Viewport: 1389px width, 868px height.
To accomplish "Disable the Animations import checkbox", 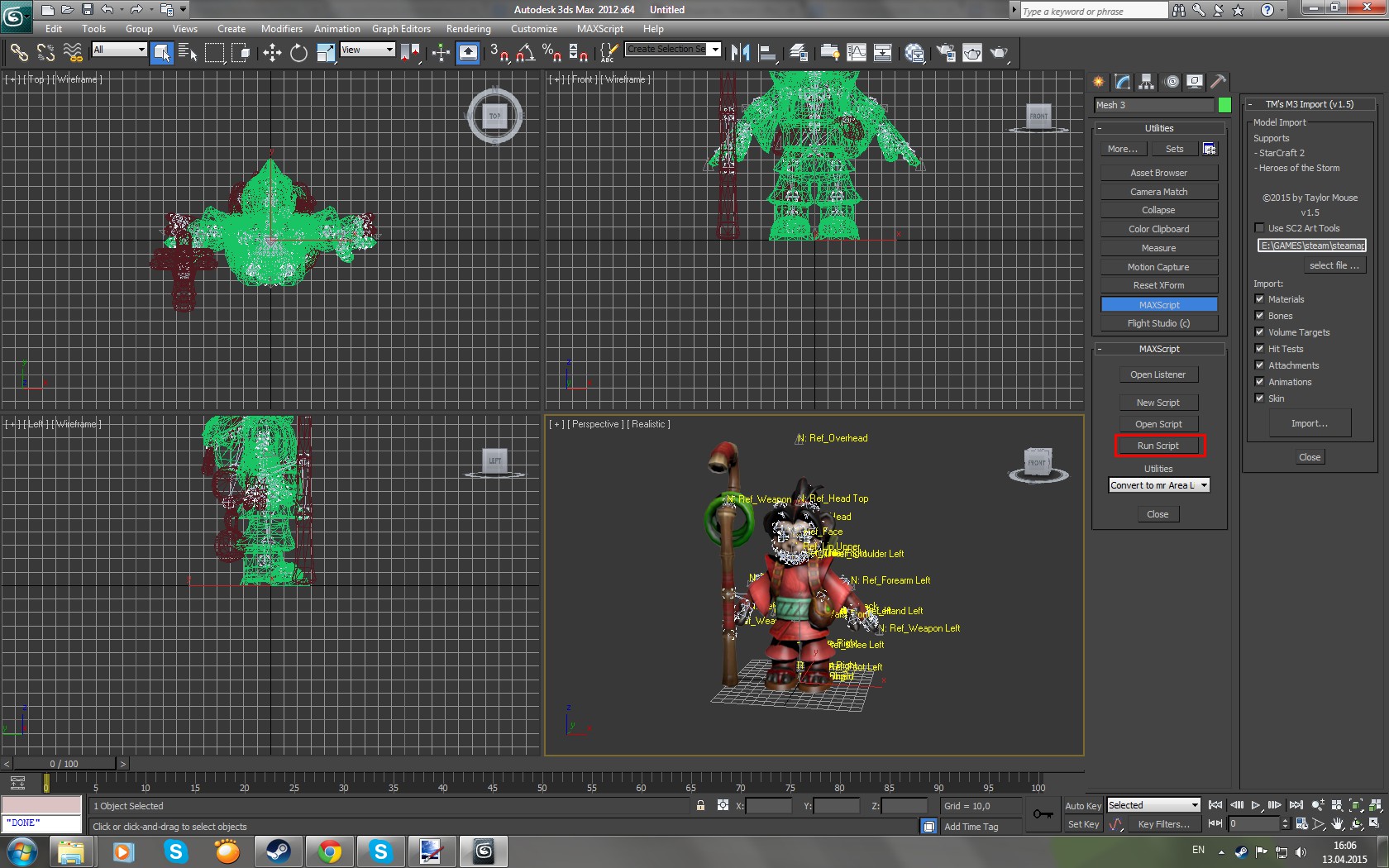I will pyautogui.click(x=1259, y=382).
